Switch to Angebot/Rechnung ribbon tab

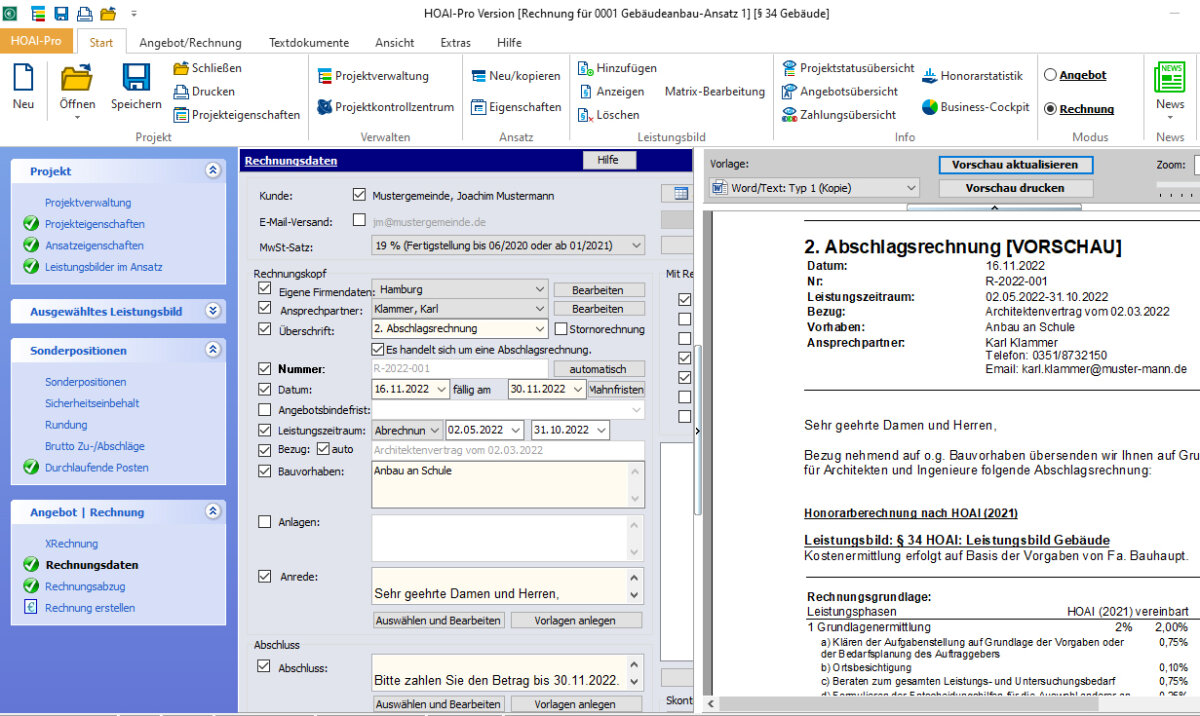pyautogui.click(x=190, y=43)
